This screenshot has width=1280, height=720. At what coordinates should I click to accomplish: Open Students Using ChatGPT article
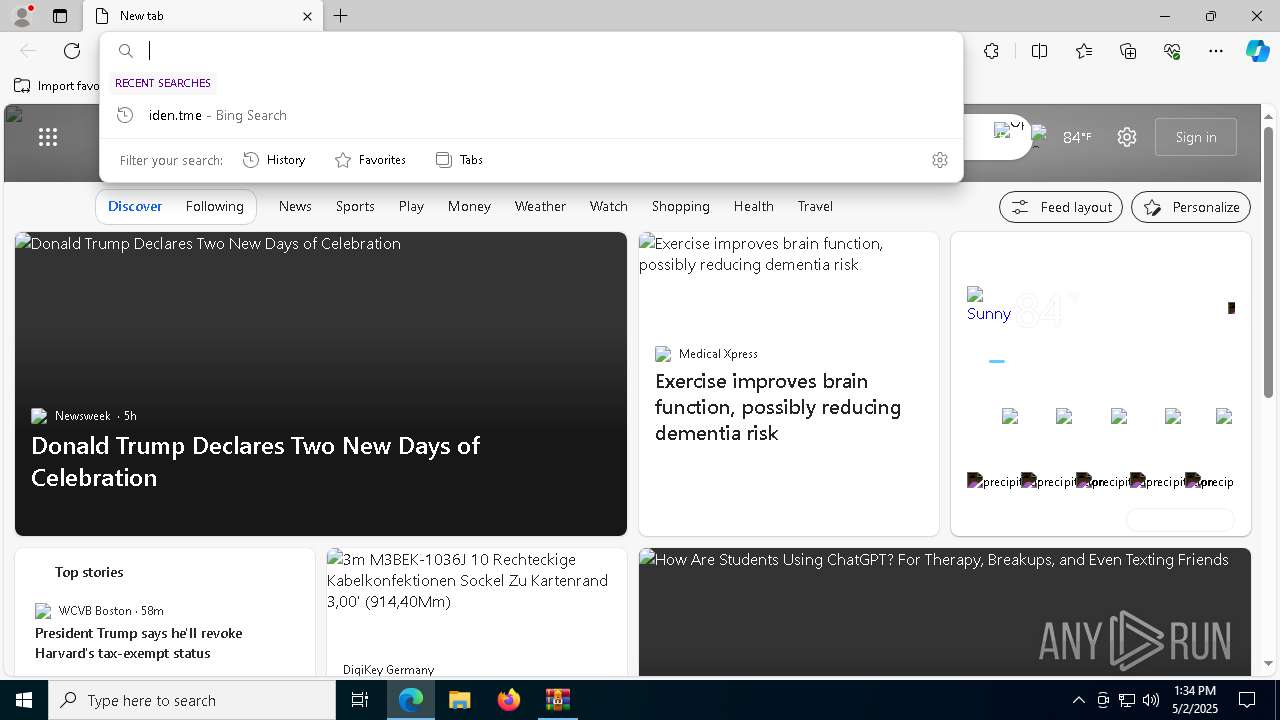[x=945, y=612]
